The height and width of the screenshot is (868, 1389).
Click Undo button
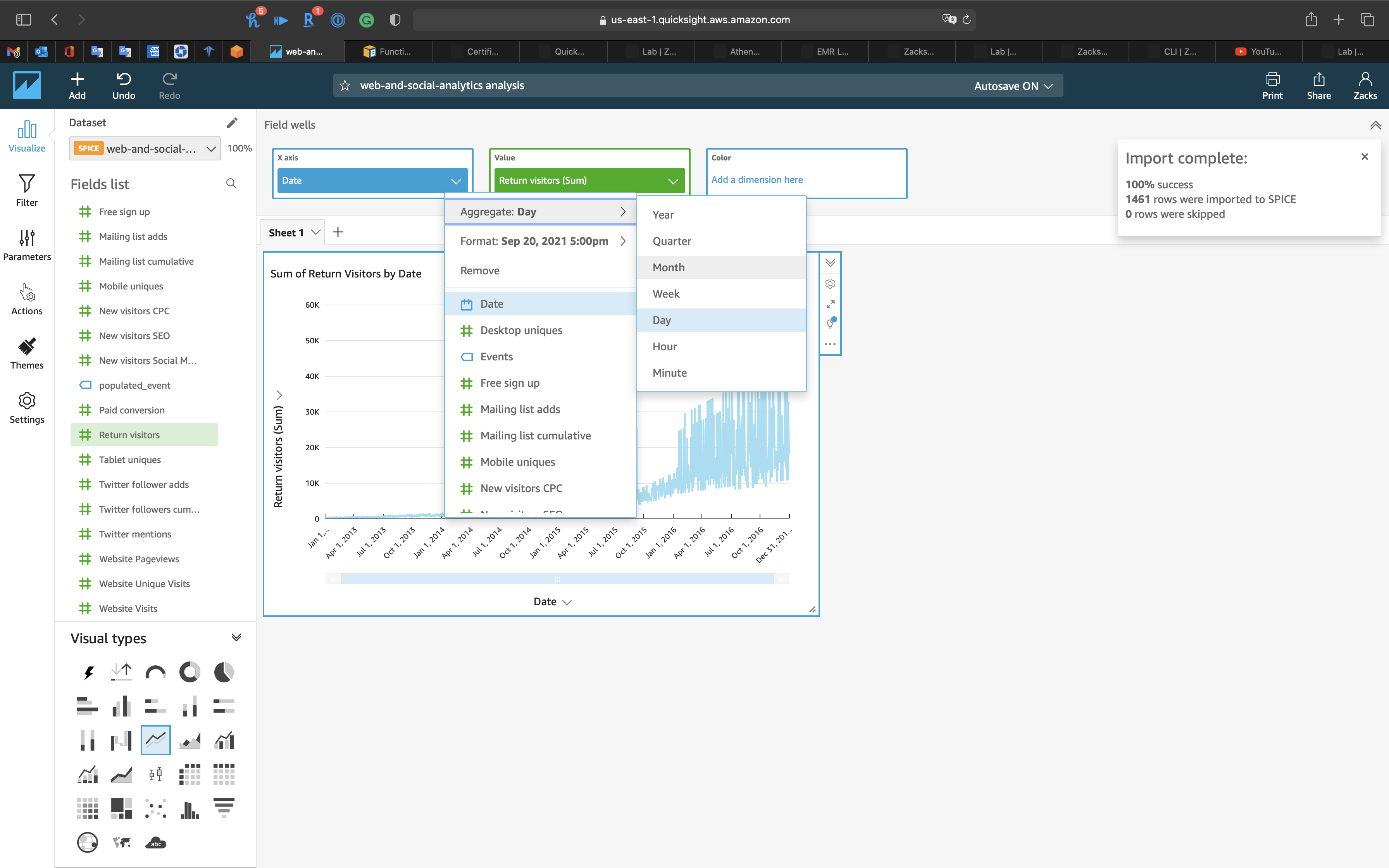point(123,86)
